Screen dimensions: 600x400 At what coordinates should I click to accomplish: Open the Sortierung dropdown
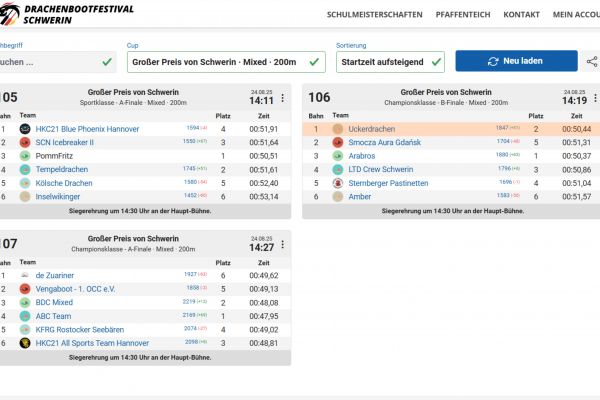[390, 62]
